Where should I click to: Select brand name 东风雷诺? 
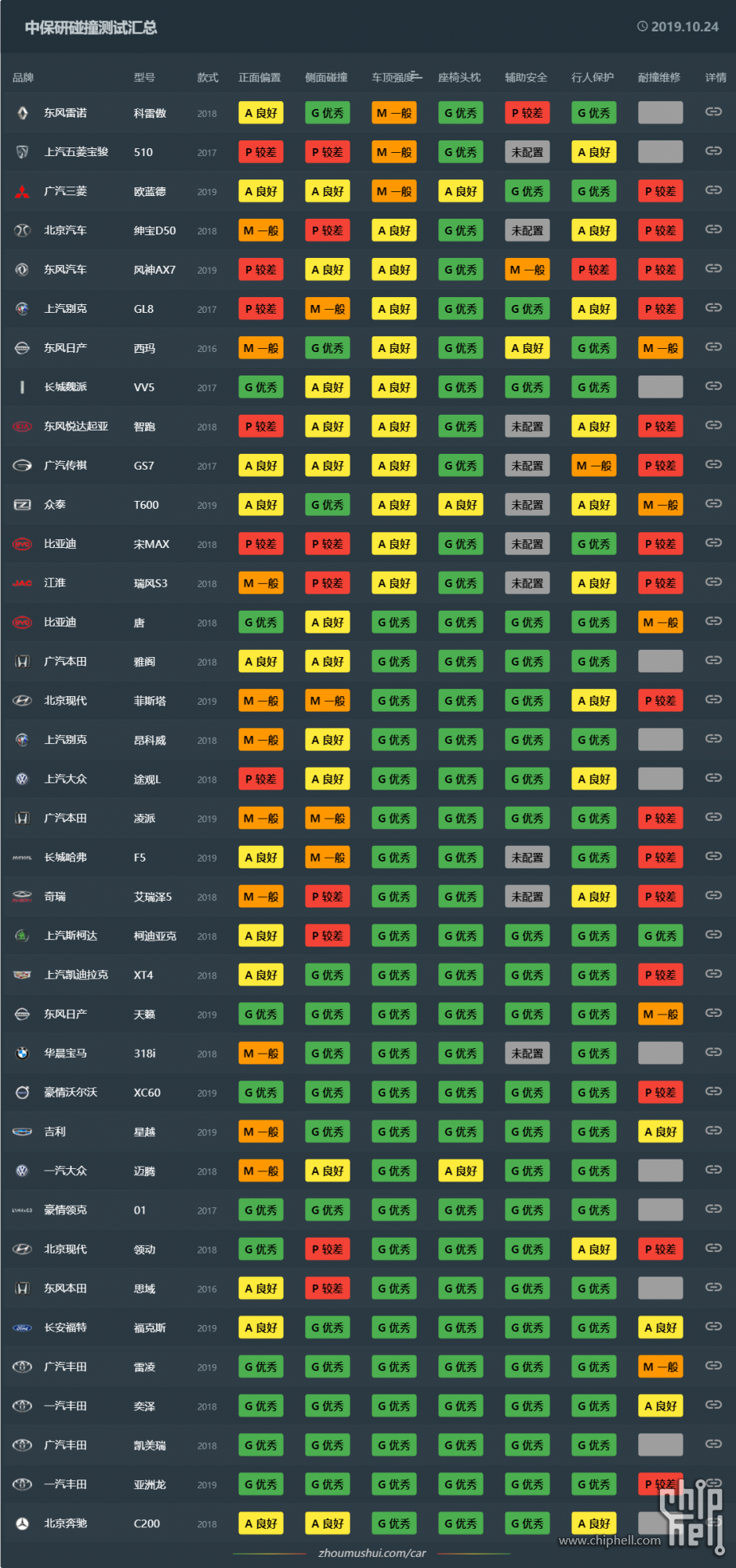click(x=66, y=113)
